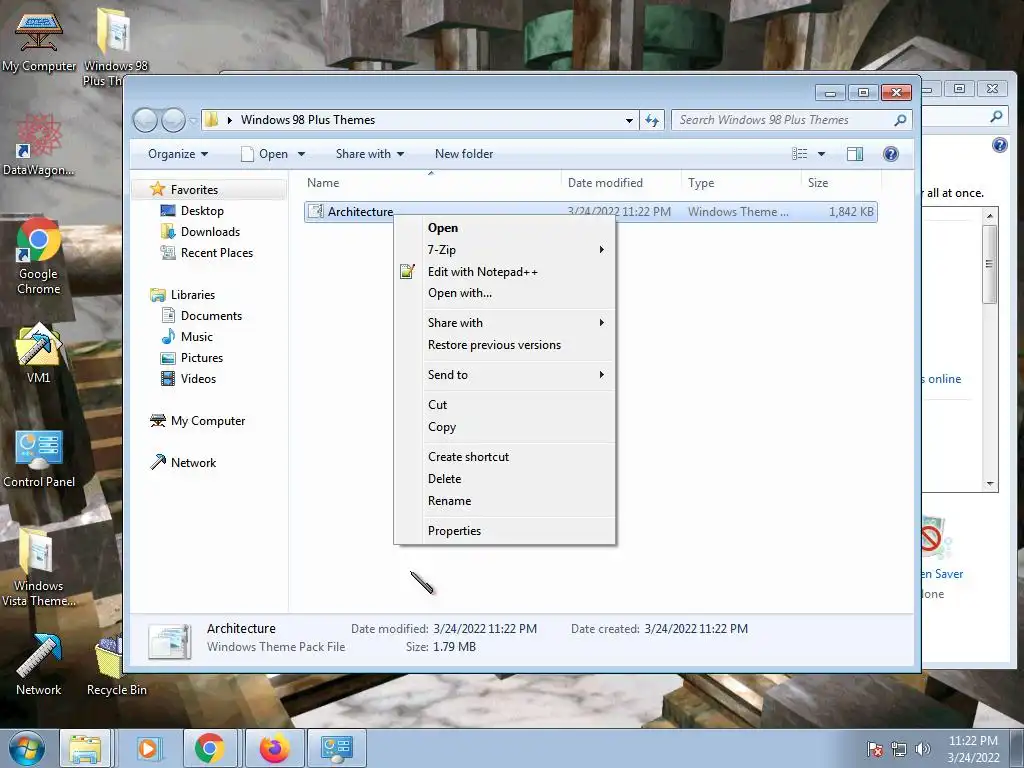Viewport: 1024px width, 768px height.
Task: Click the Explorer back navigation button
Action: tap(145, 120)
